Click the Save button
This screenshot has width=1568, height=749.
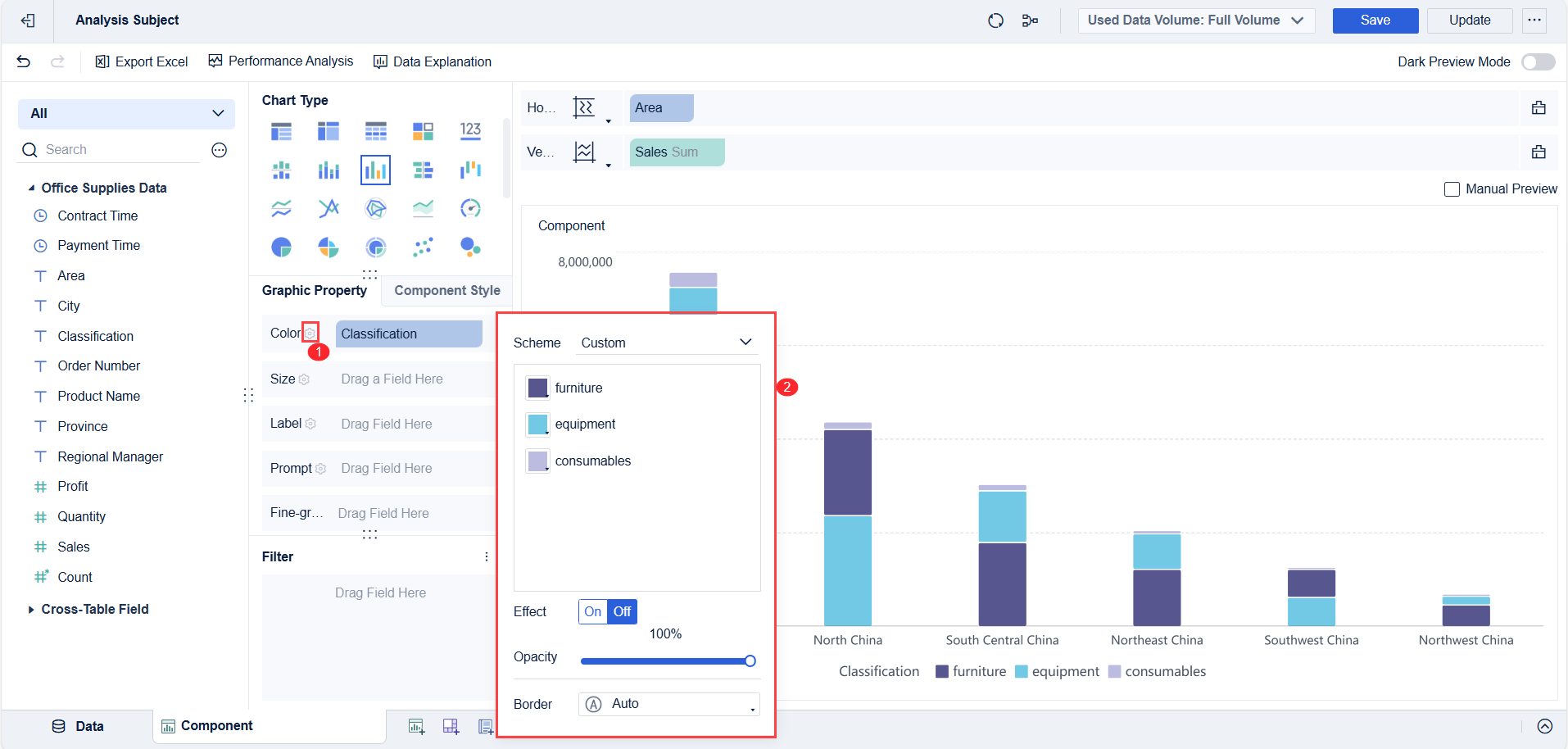(x=1375, y=20)
